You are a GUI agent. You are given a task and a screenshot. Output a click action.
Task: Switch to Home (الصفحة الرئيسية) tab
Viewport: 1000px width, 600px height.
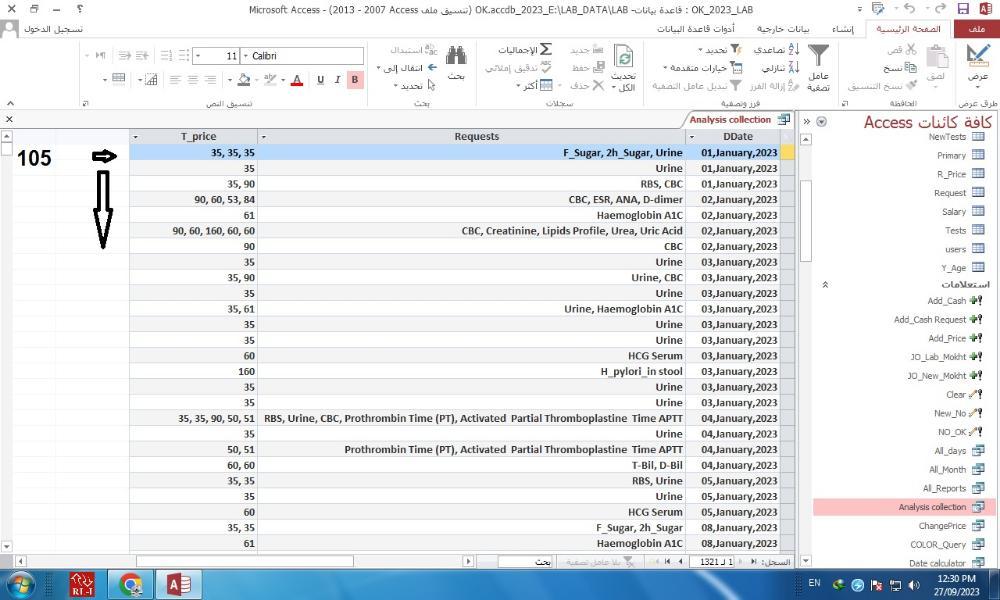click(x=908, y=29)
